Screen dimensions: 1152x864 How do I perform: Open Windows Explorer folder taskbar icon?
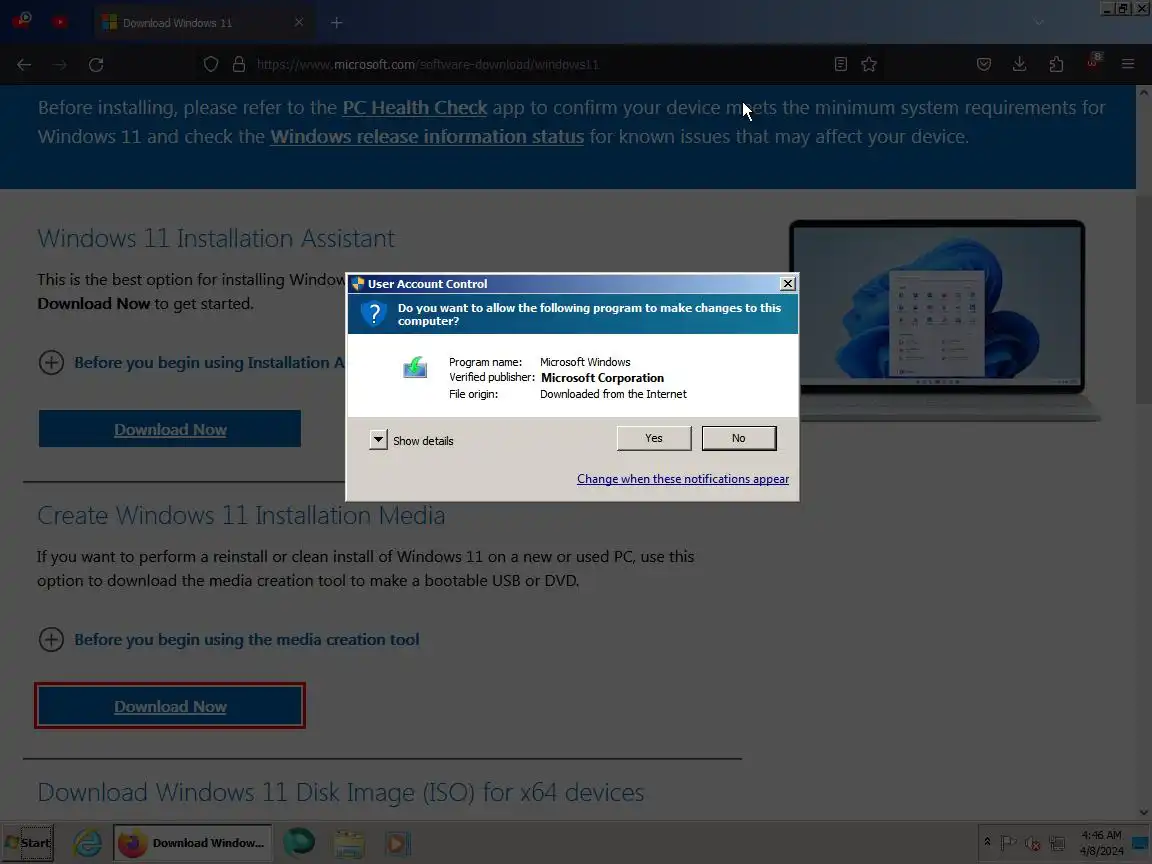click(349, 843)
